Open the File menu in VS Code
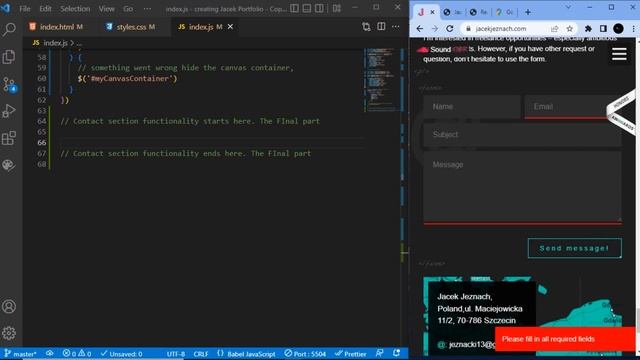This screenshot has width=640, height=360. click(25, 9)
